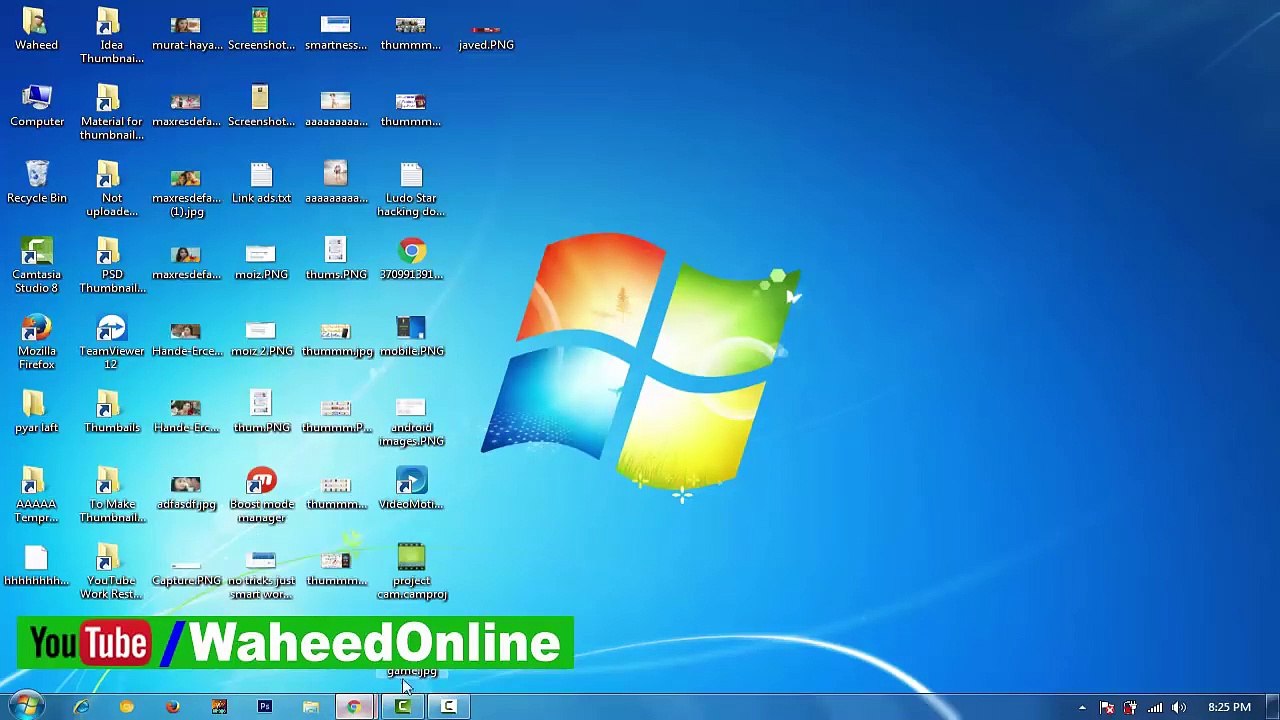The width and height of the screenshot is (1280, 720).
Task: Click the Show desktop button
Action: [x=1272, y=707]
